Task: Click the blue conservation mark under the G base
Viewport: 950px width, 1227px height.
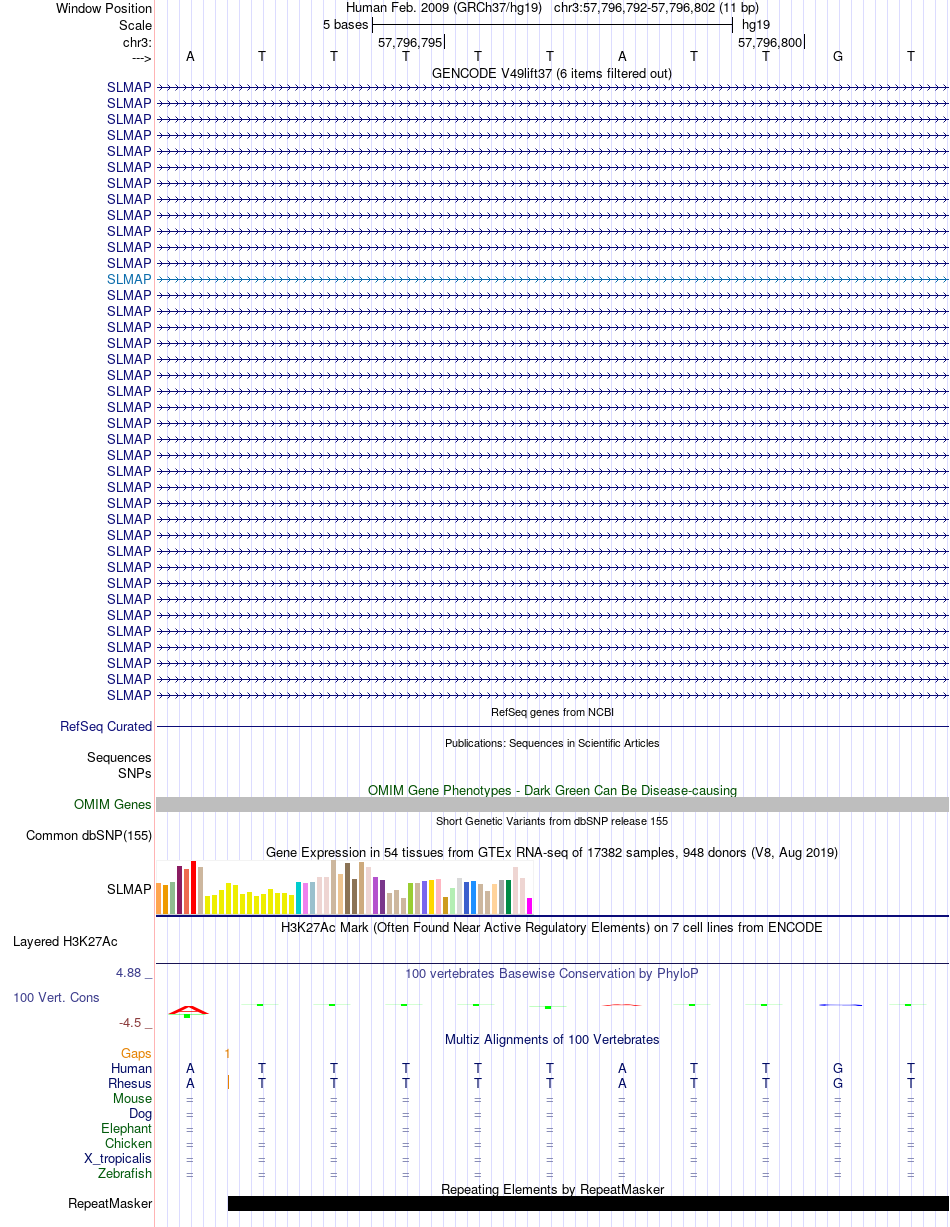Action: click(x=839, y=1004)
